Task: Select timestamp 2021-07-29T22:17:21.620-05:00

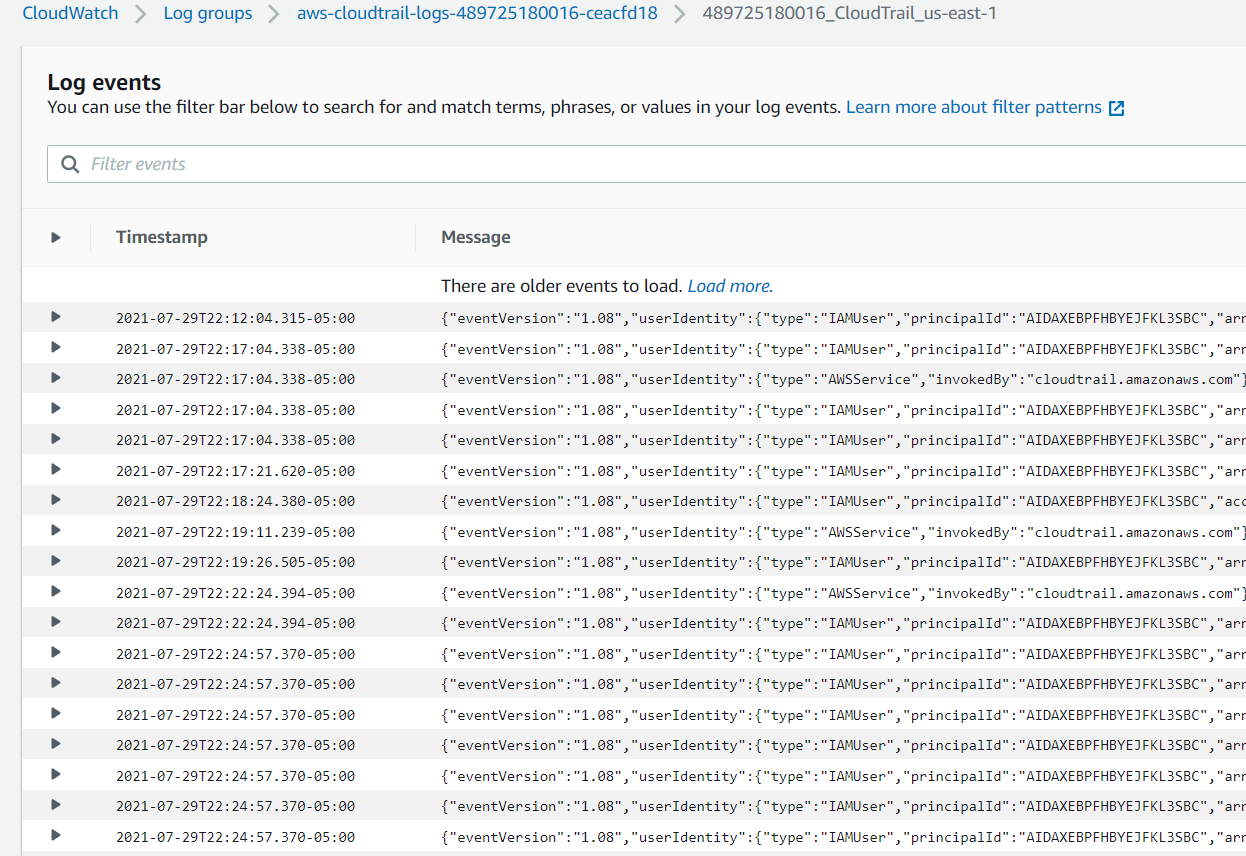Action: point(235,471)
